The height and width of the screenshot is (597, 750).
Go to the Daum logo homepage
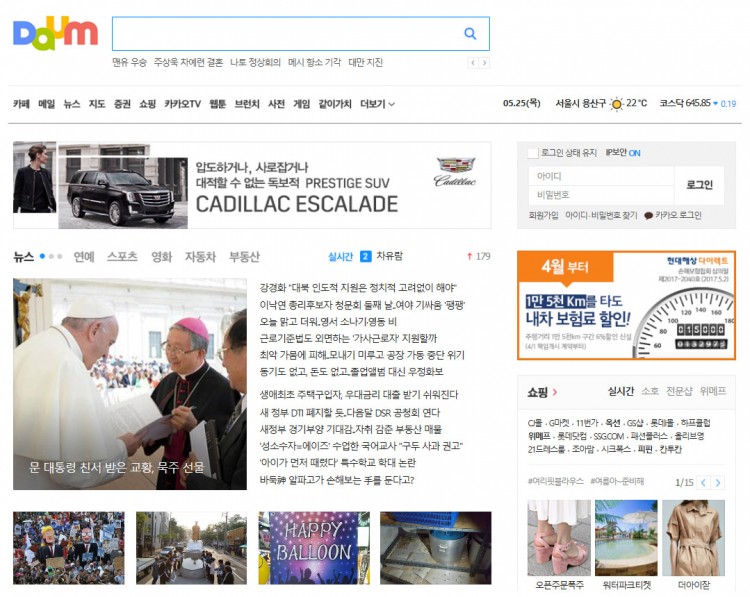(x=55, y=34)
